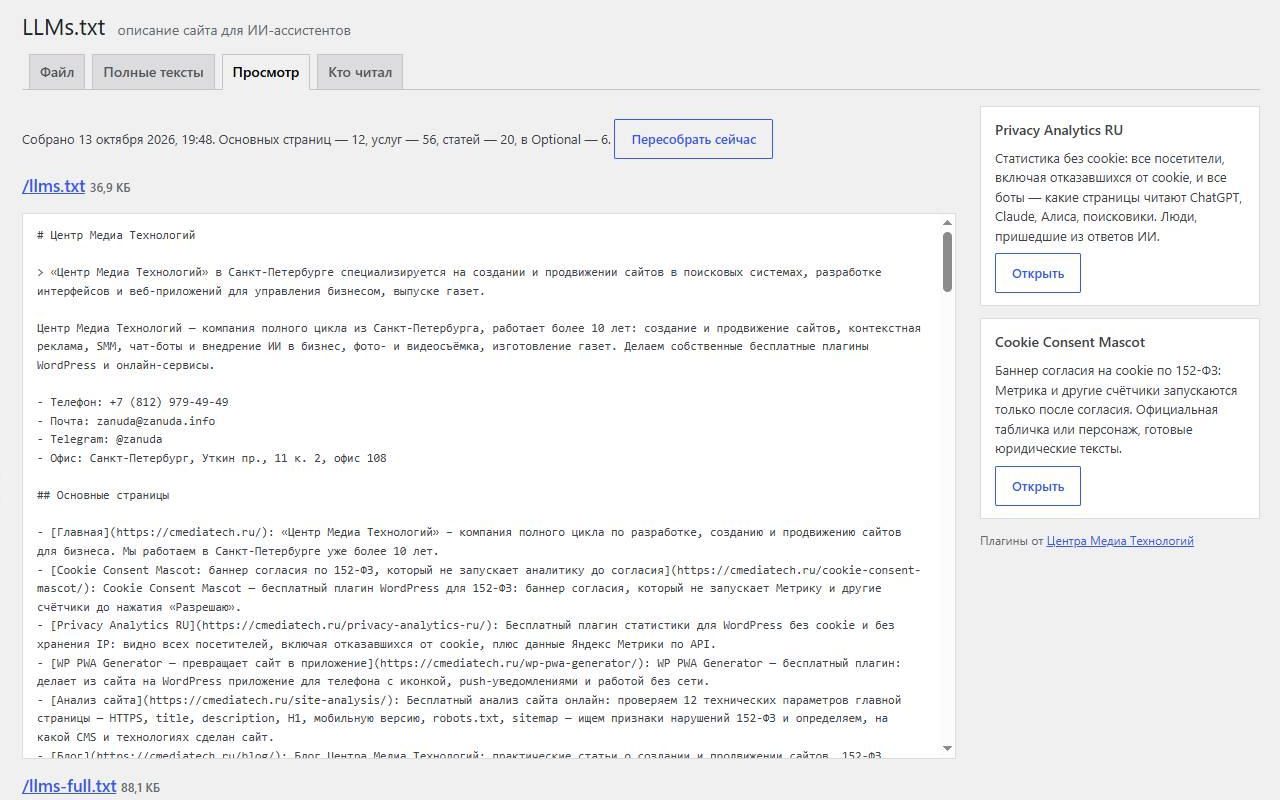This screenshot has height=800, width=1280.
Task: Click the preview scrollbar down arrow
Action: pyautogui.click(x=947, y=749)
